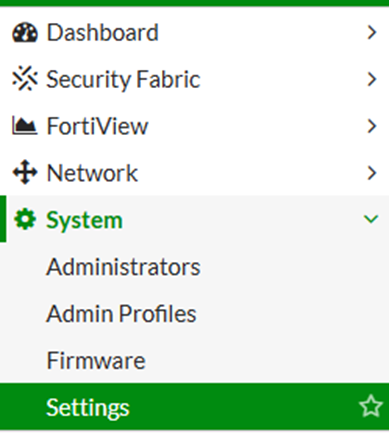Open the Security Fabric menu label
The height and width of the screenshot is (433, 389).
123,80
